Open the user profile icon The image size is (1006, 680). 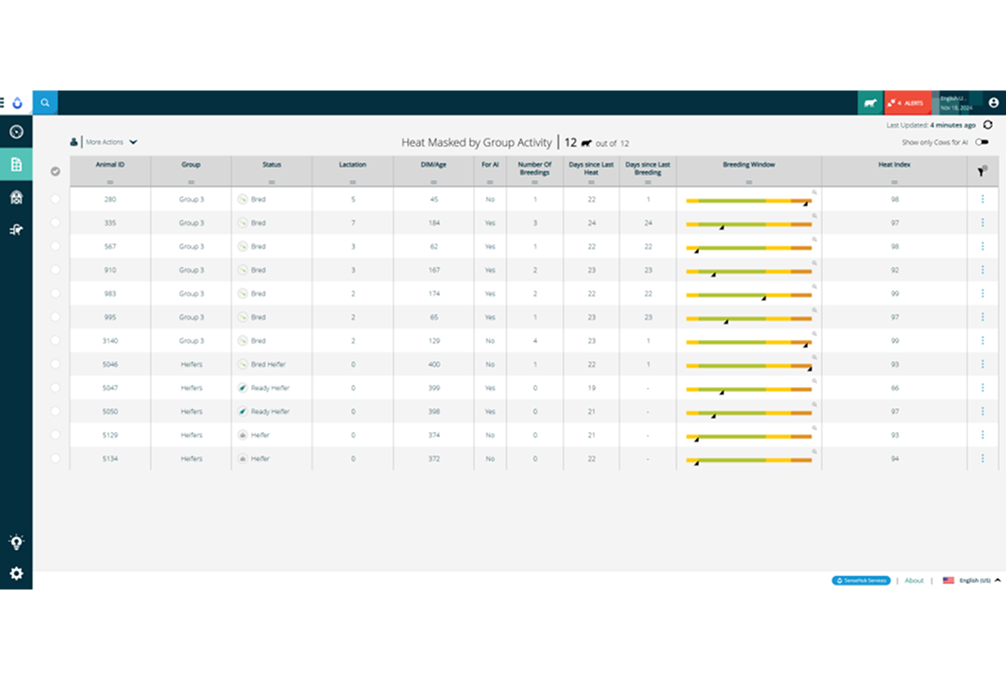(x=992, y=103)
